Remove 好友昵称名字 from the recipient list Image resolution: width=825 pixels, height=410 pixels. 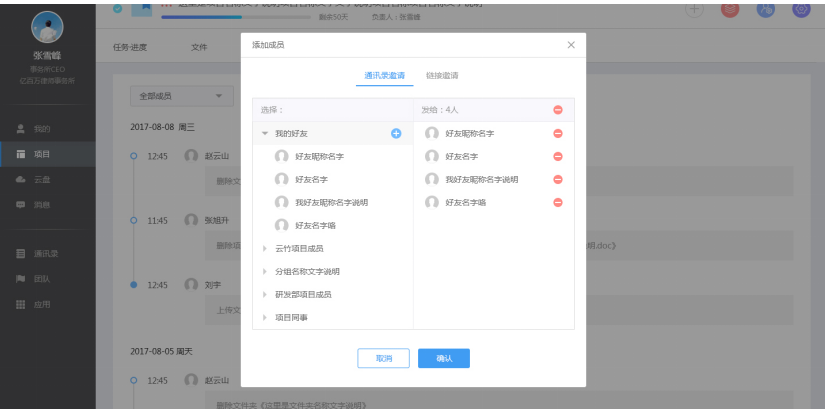click(x=558, y=134)
